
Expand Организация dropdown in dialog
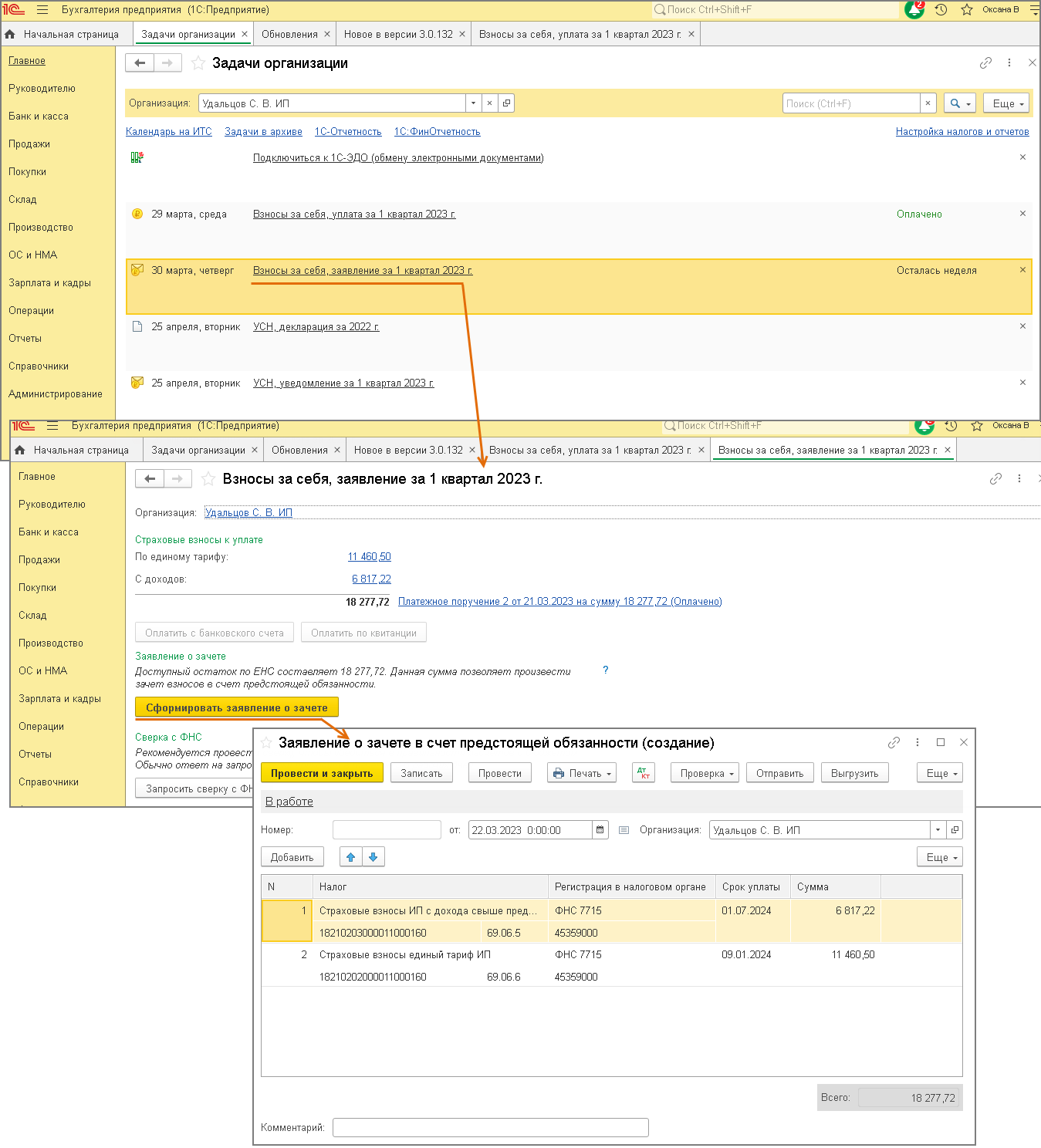click(x=938, y=830)
